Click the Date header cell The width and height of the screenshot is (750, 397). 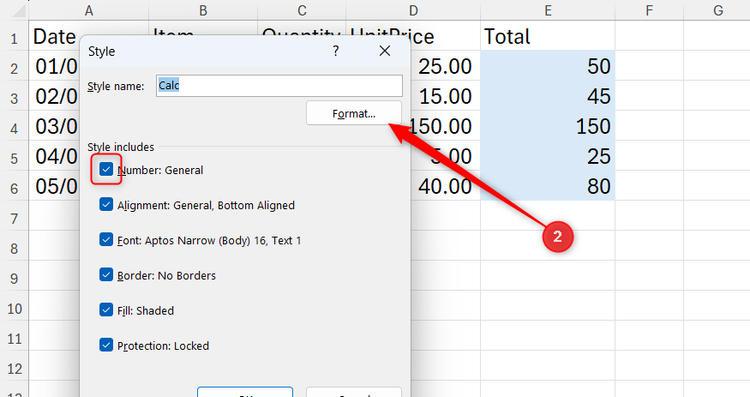click(55, 36)
